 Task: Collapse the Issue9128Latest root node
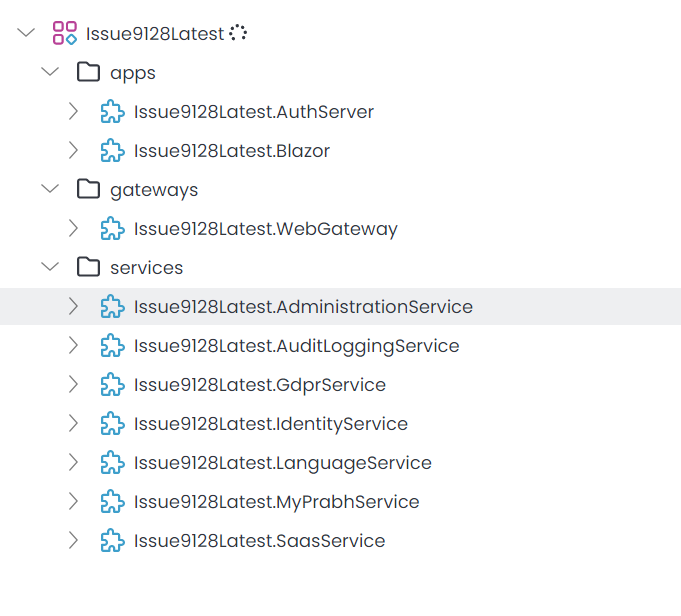point(26,33)
